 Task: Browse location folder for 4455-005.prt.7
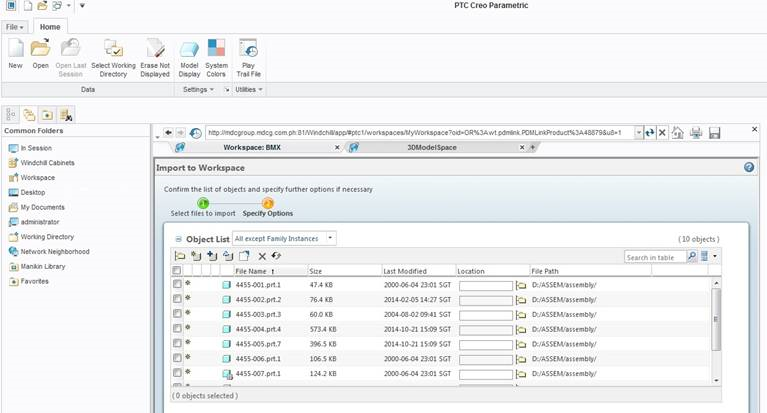click(x=521, y=344)
